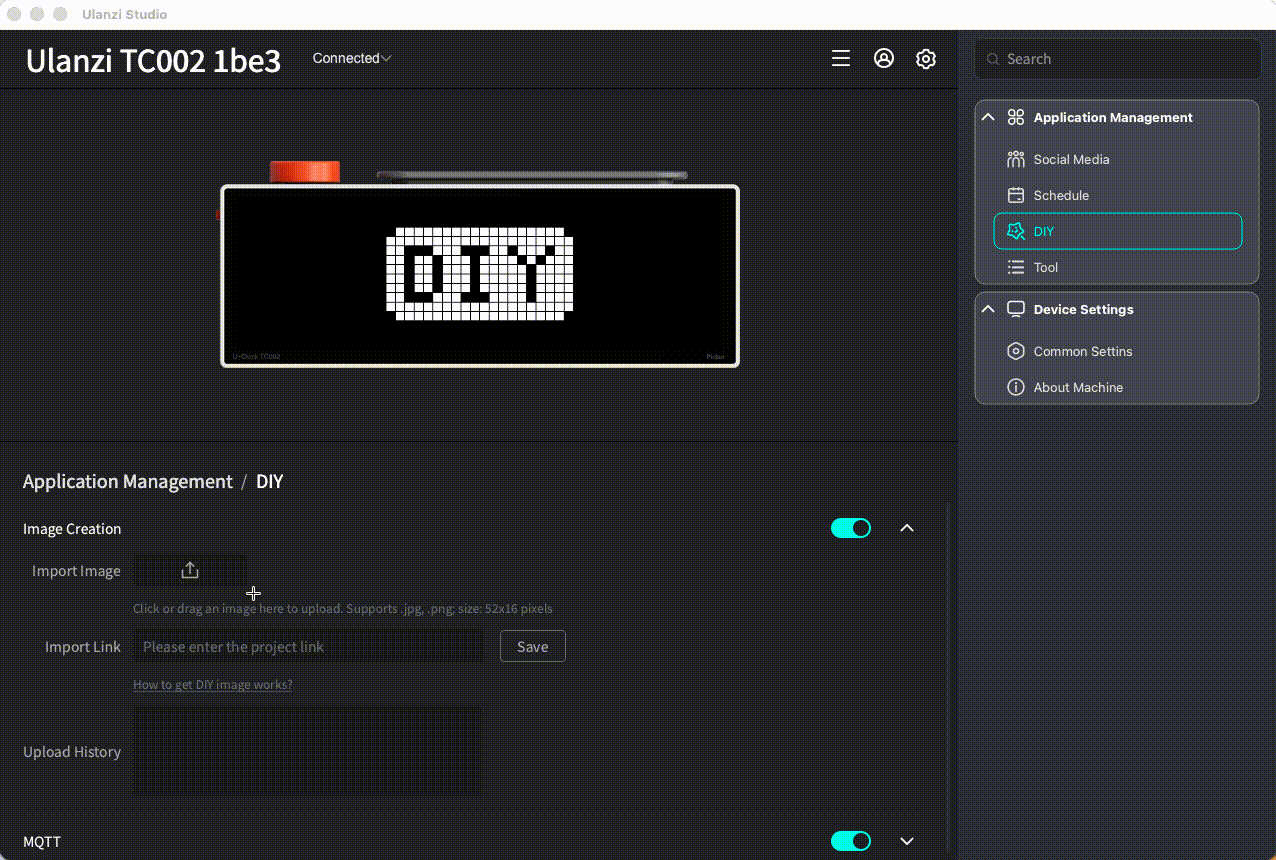Click the DIY pixel display preview

[480, 274]
